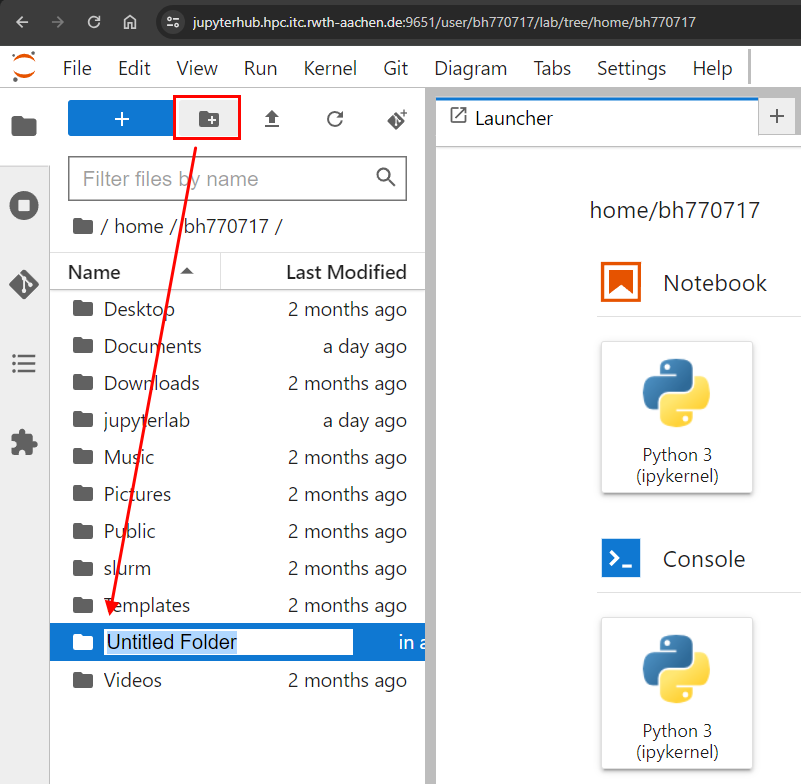Viewport: 801px width, 784px height.
Task: Open the Kernel menu
Action: pos(330,68)
